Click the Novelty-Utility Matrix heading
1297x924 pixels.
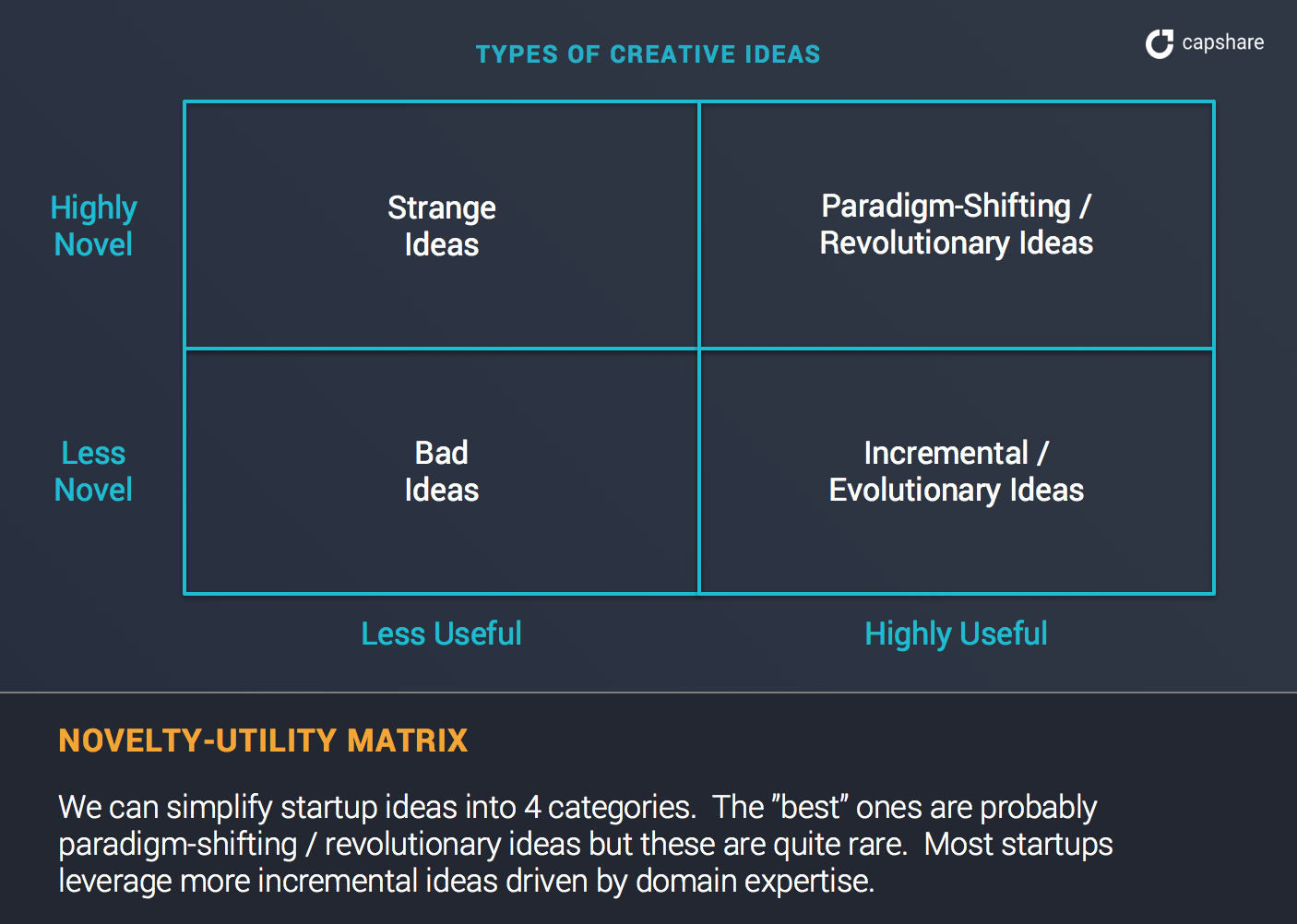point(263,740)
